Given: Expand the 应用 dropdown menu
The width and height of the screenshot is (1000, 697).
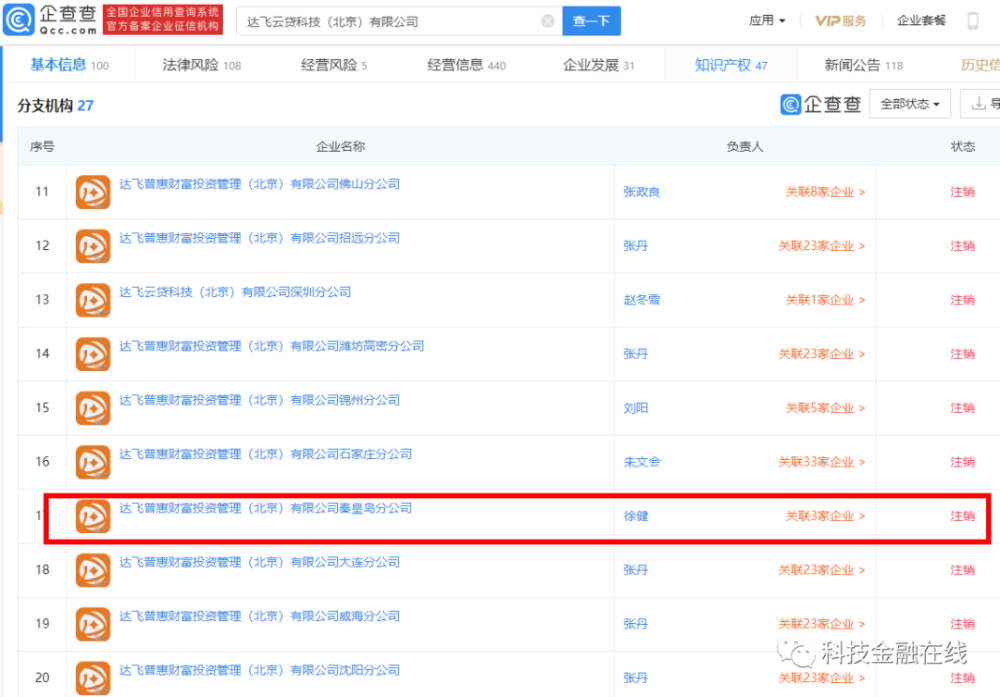Looking at the screenshot, I should pyautogui.click(x=767, y=21).
